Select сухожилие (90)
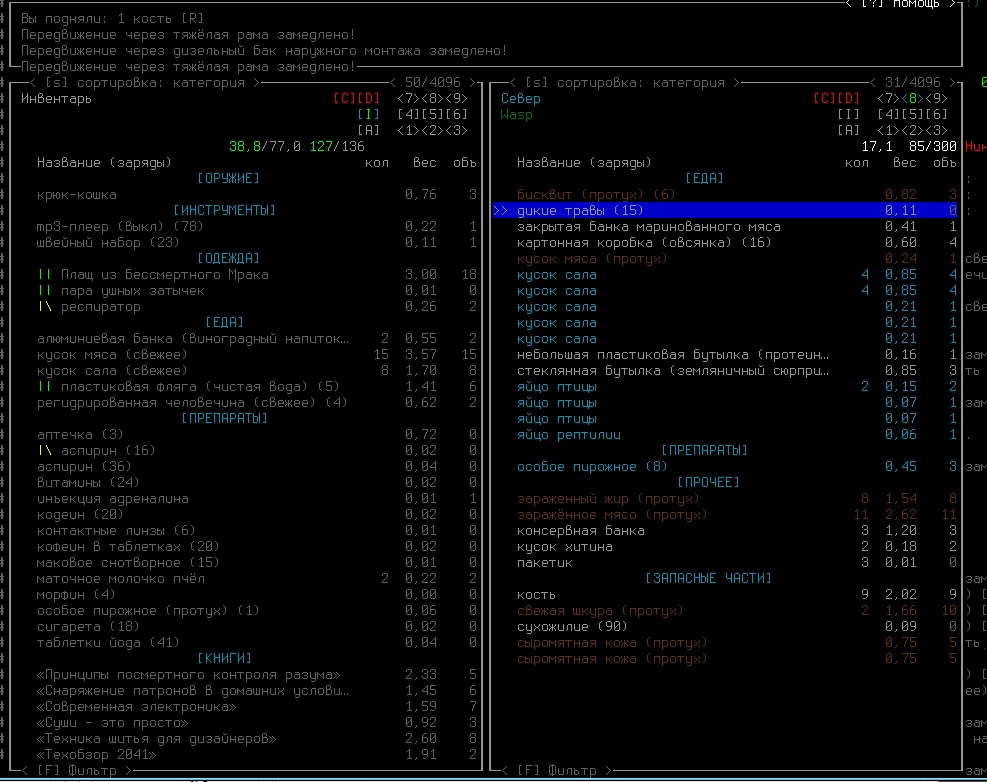This screenshot has height=782, width=987. [736, 626]
